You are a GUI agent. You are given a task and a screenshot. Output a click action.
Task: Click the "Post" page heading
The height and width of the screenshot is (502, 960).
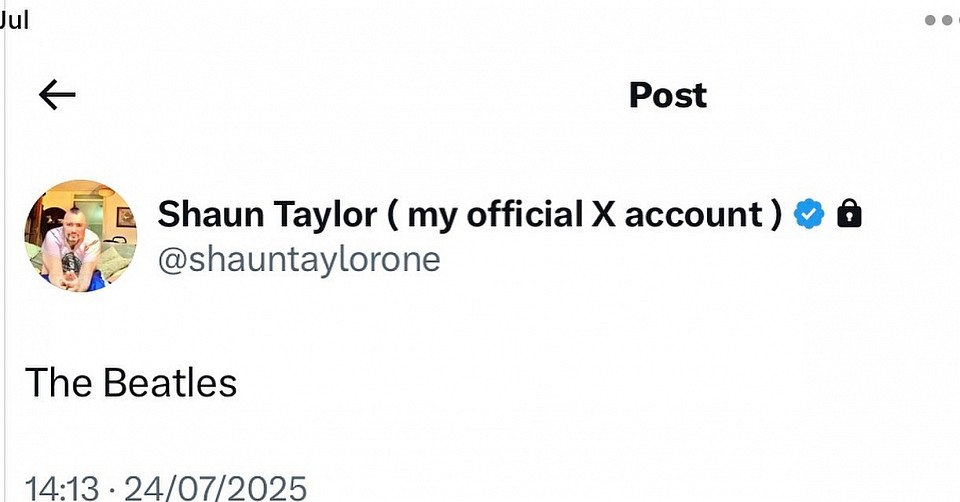(x=667, y=95)
